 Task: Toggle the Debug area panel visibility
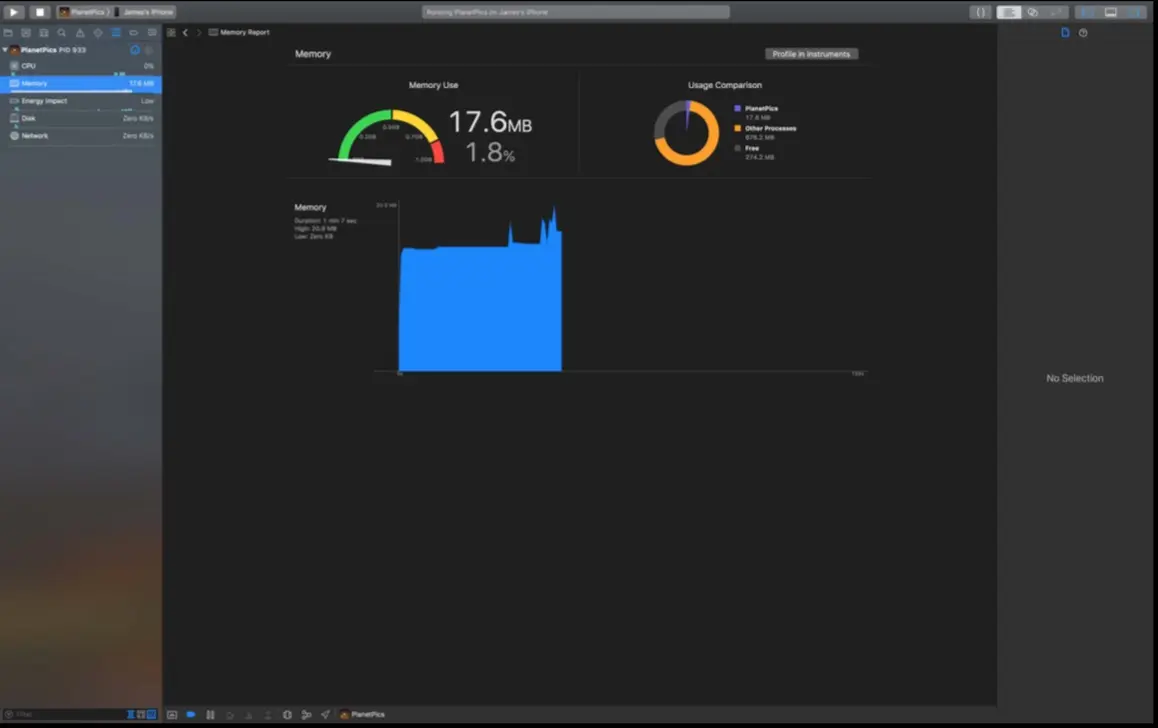pyautogui.click(x=1111, y=12)
